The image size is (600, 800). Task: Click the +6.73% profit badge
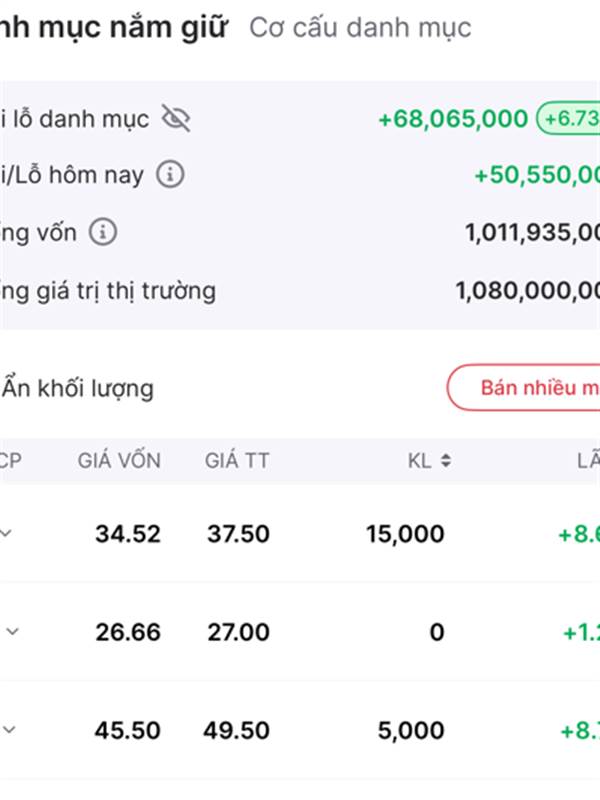click(568, 118)
